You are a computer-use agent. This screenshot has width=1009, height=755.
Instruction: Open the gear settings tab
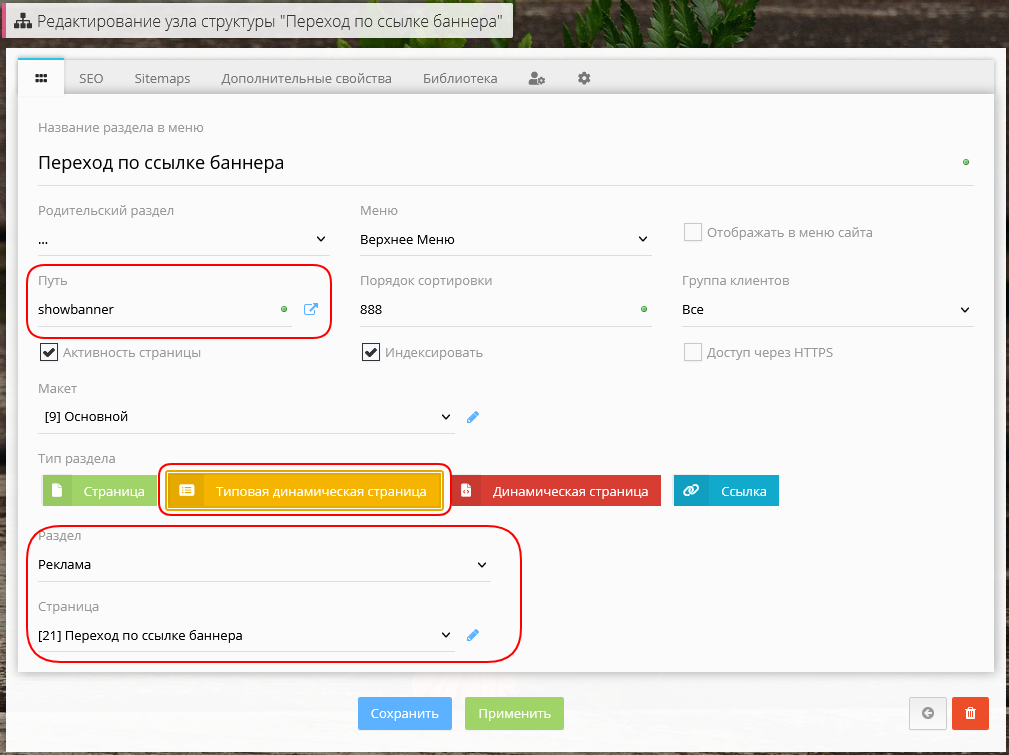click(584, 78)
